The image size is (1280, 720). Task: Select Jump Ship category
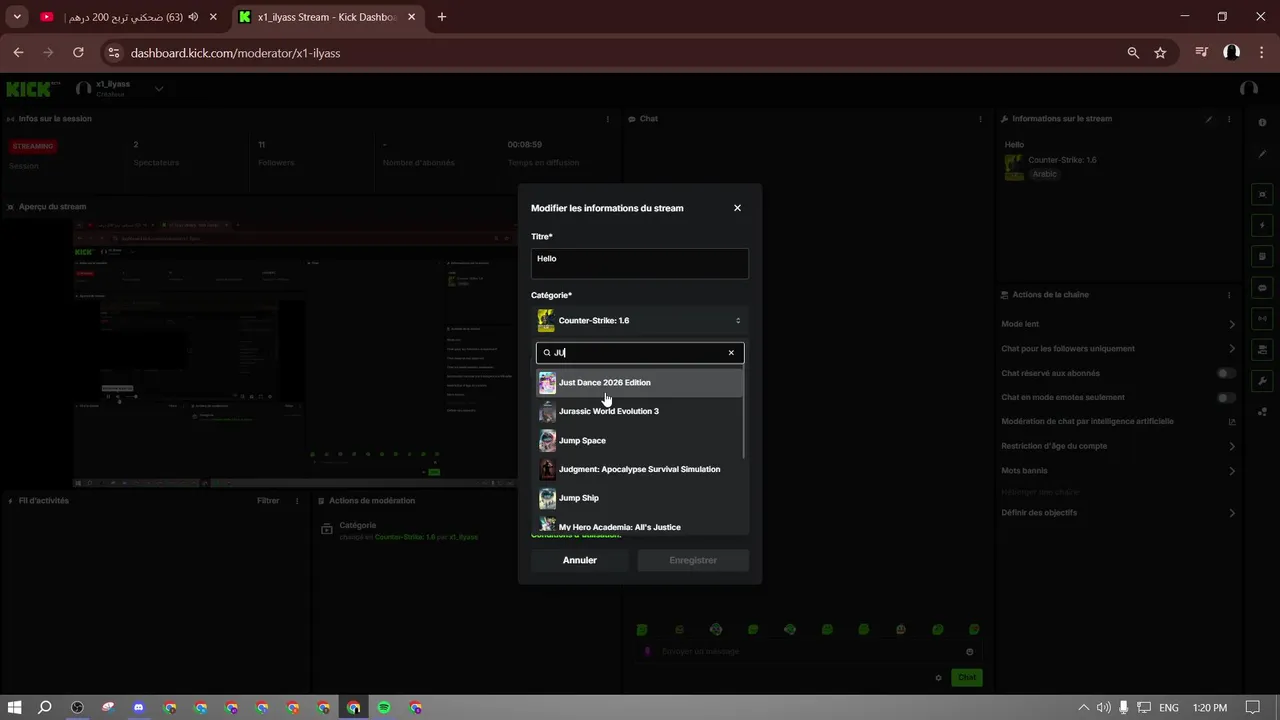(x=640, y=498)
